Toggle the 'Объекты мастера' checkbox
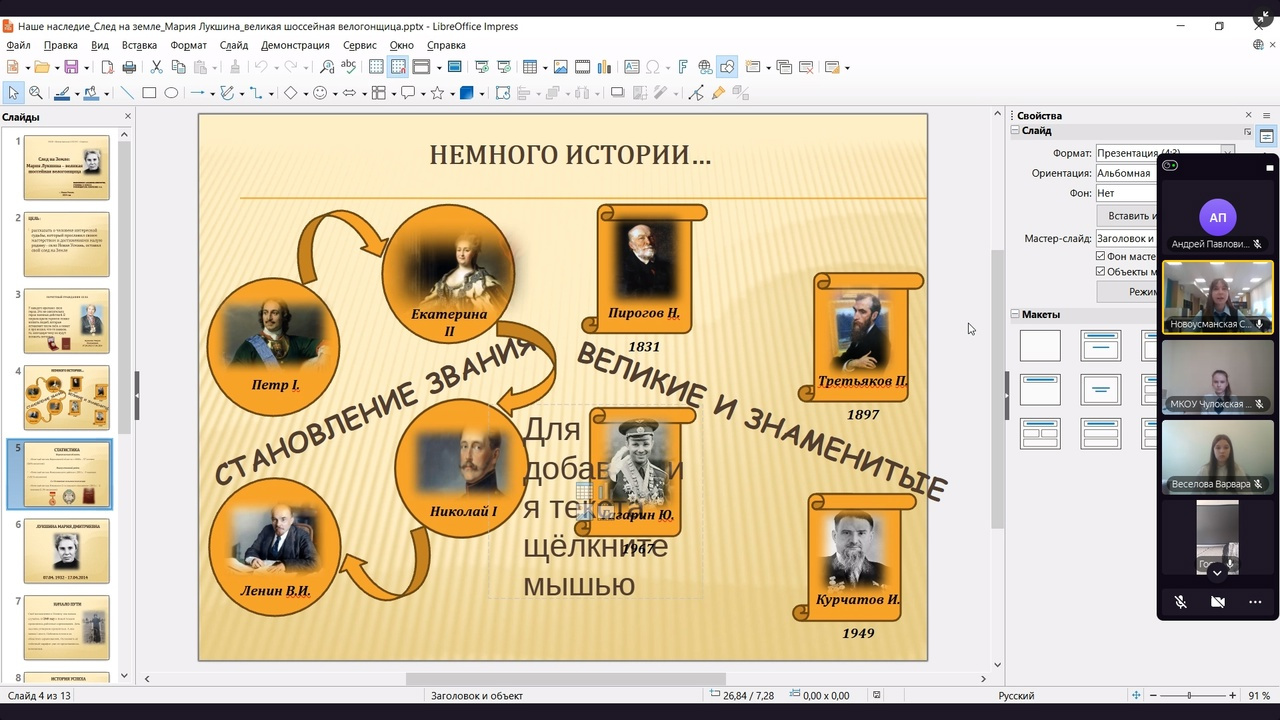1280x720 pixels. [1101, 272]
